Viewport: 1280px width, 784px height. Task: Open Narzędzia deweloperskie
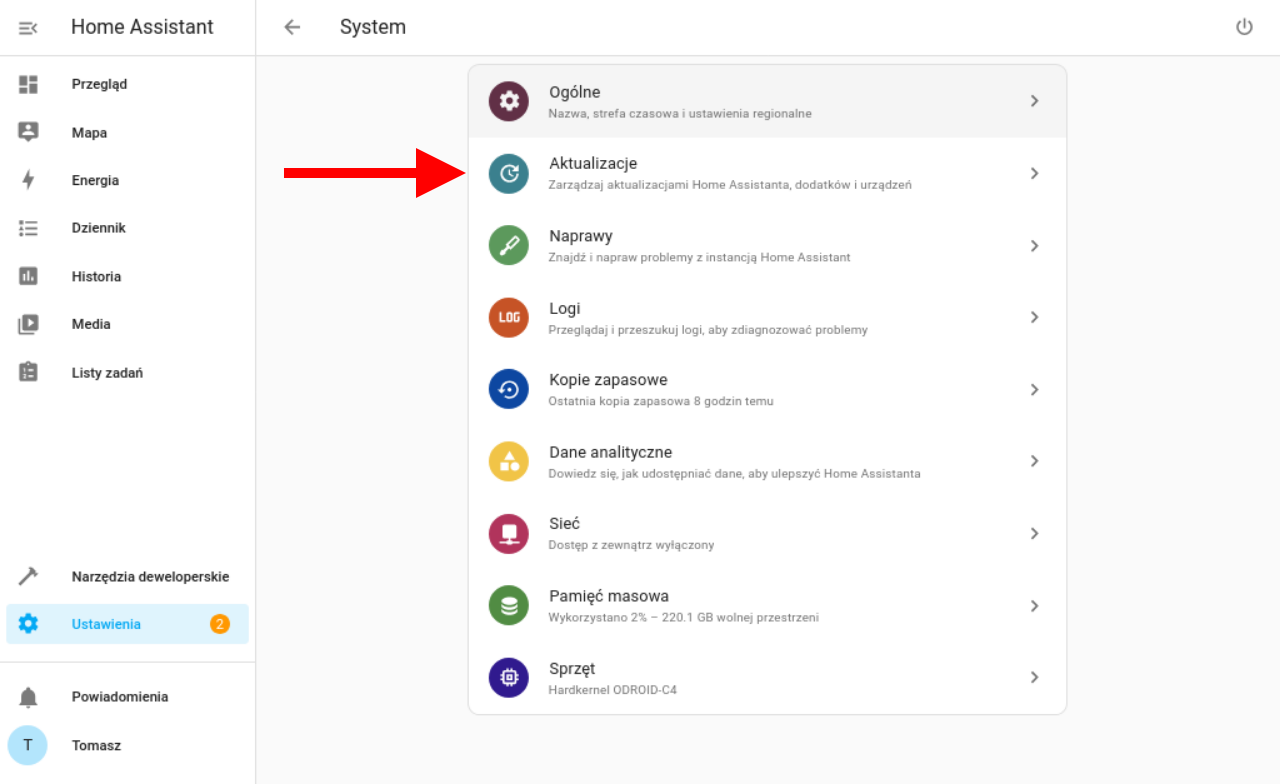(x=150, y=576)
